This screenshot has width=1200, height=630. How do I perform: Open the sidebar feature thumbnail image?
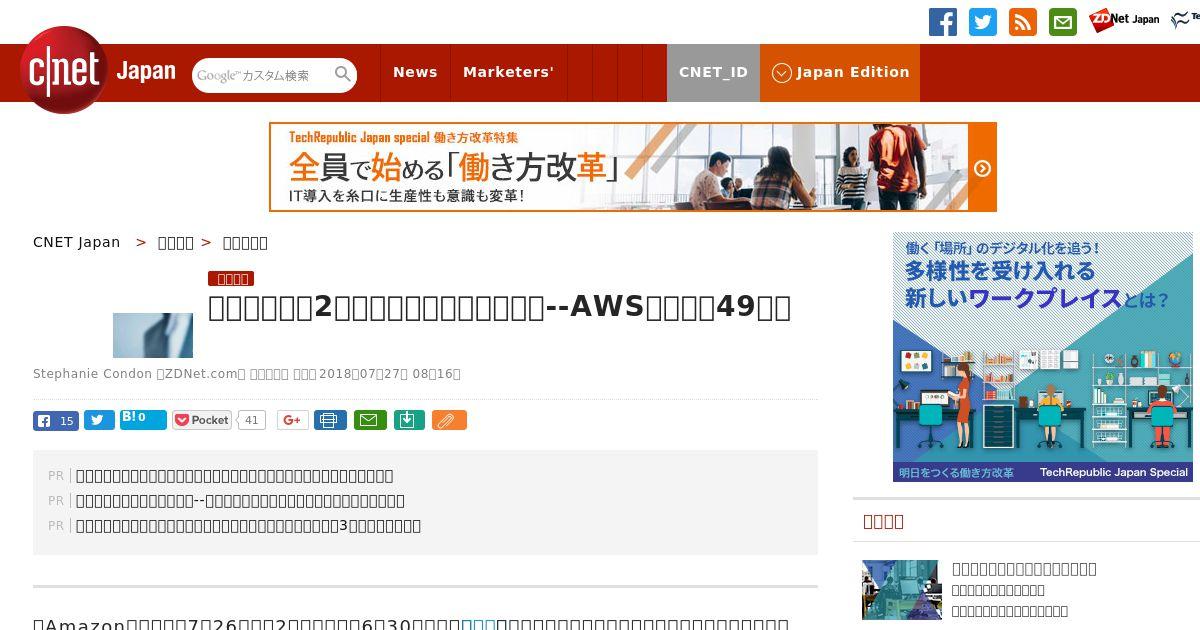(x=901, y=590)
